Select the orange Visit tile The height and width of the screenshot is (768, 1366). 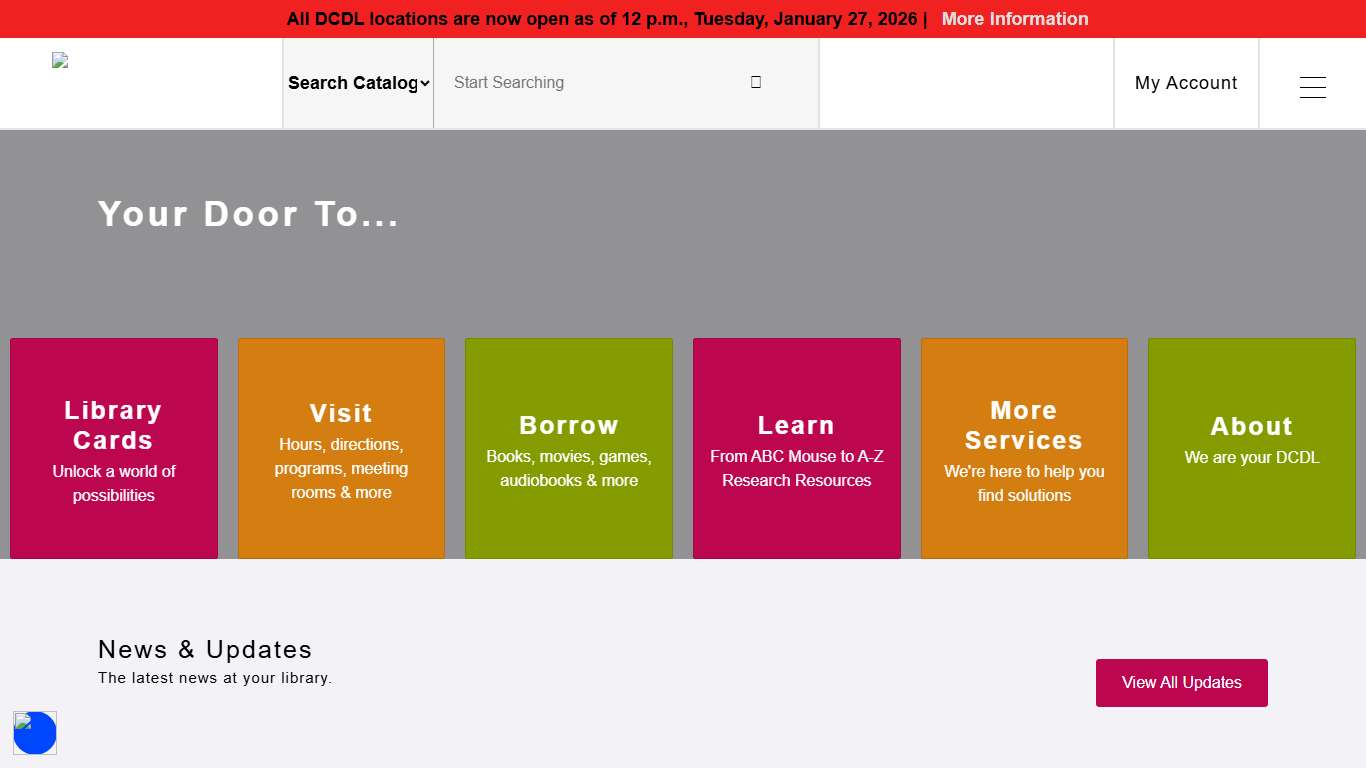[341, 448]
